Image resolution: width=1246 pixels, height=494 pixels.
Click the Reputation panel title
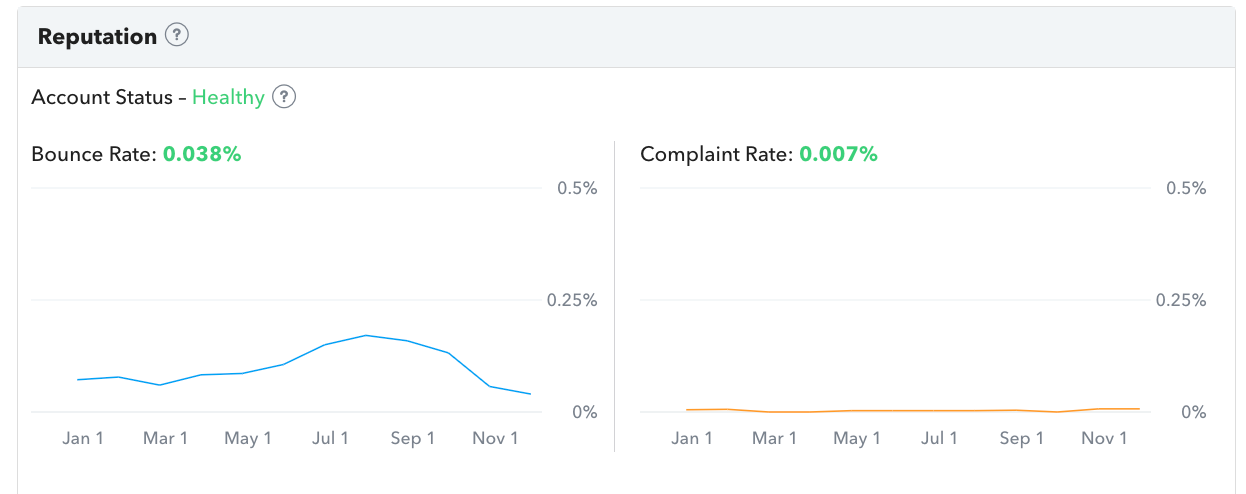(x=97, y=37)
